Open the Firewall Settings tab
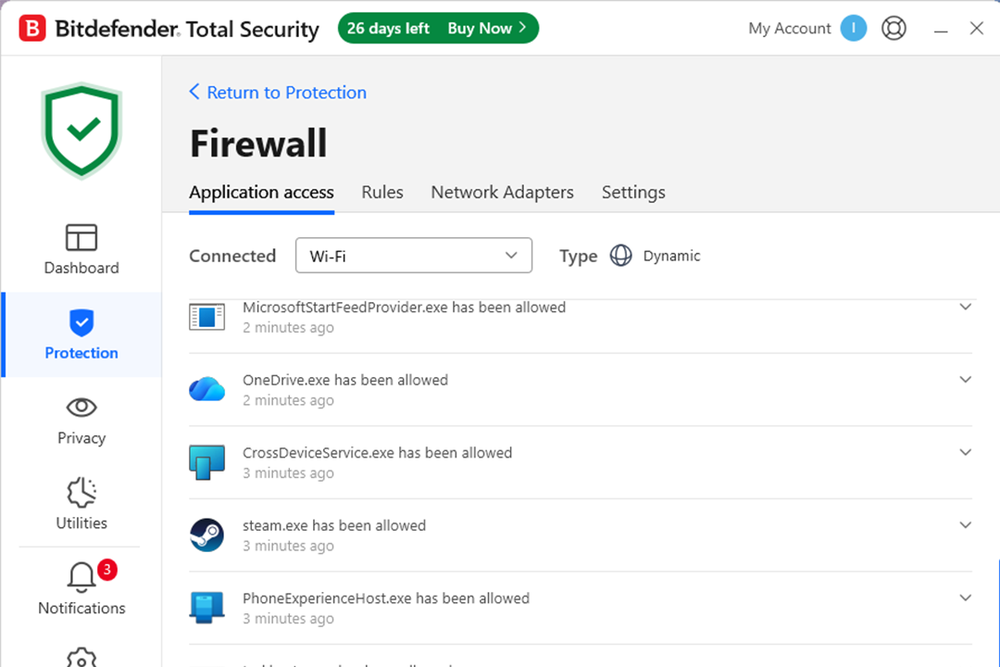 point(633,192)
